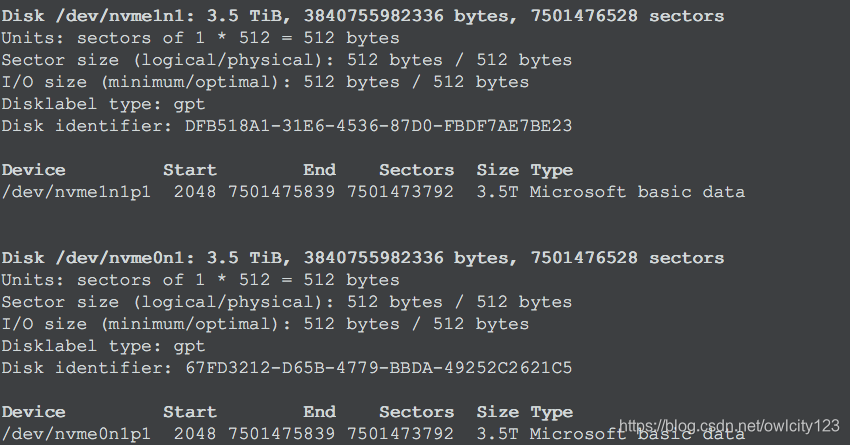Image resolution: width=850 pixels, height=445 pixels.
Task: Click the /dev/nvme1n1 disk header line
Action: pyautogui.click(x=363, y=16)
